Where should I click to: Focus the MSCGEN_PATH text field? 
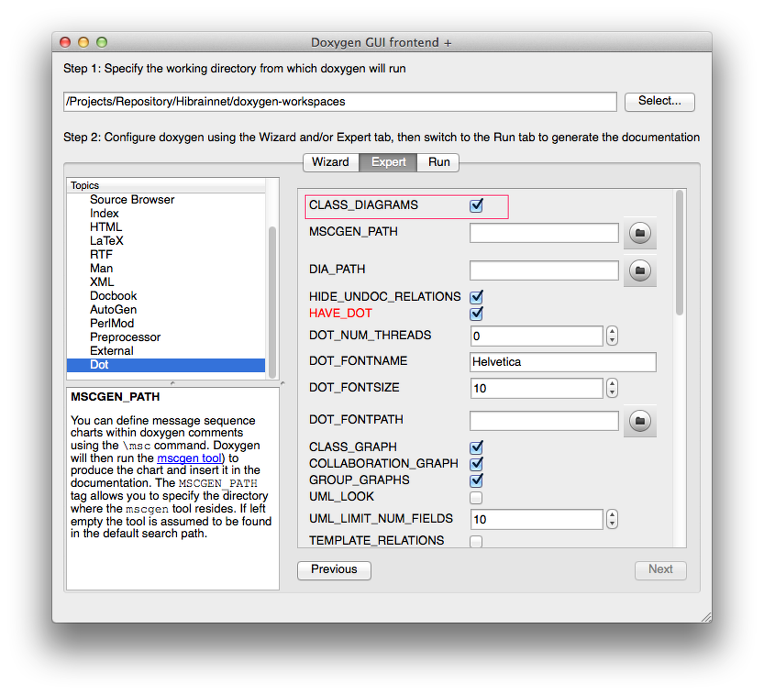coord(544,233)
